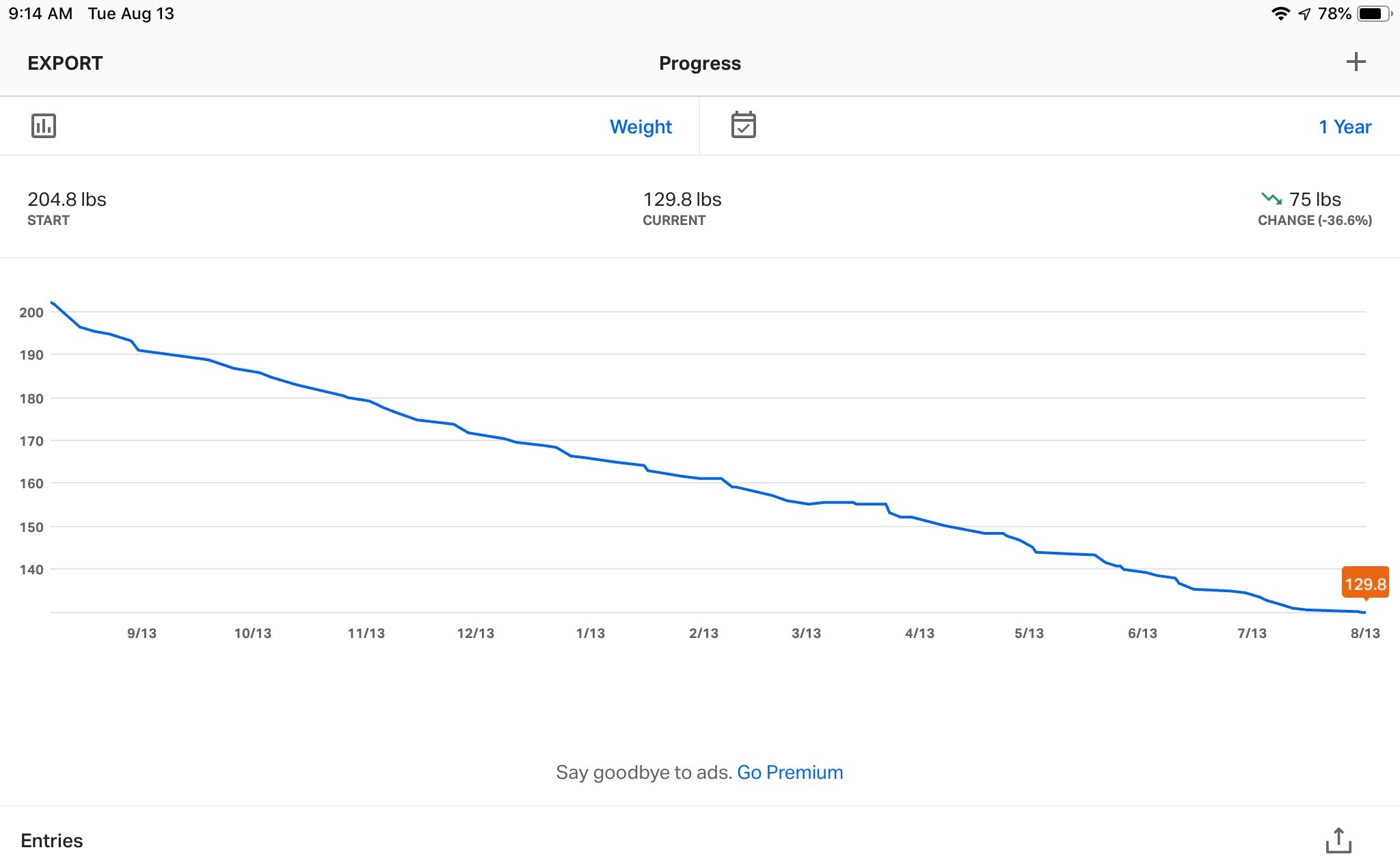Viewport: 1400px width, 865px height.
Task: Tap the battery status icon
Action: pyautogui.click(x=1375, y=14)
